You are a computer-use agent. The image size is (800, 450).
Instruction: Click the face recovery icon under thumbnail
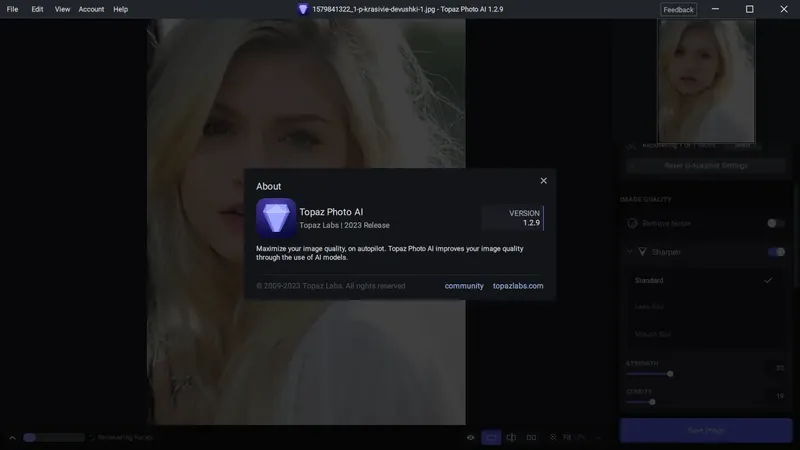pos(631,146)
